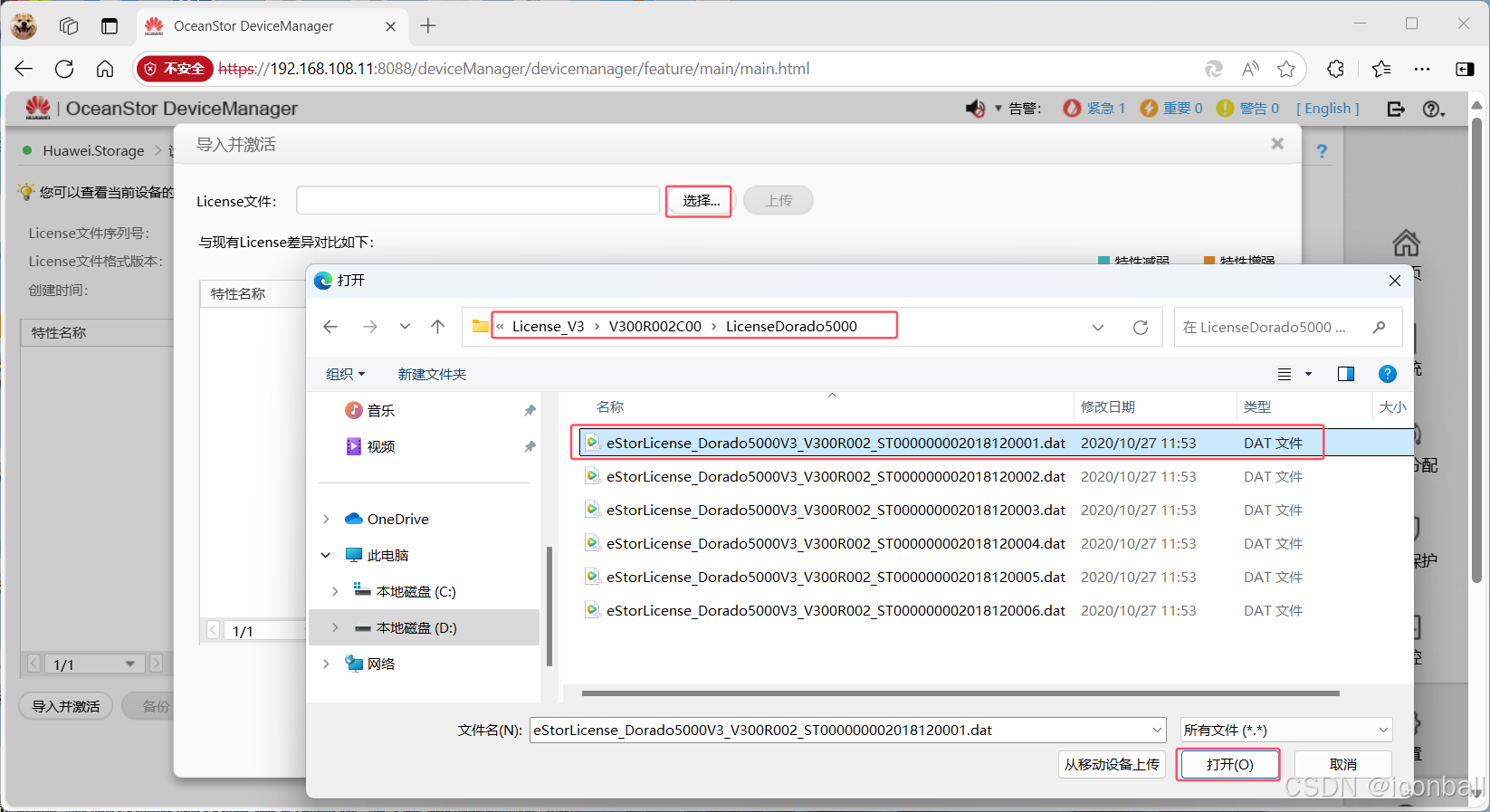Expand the 网络 tree node

(326, 664)
